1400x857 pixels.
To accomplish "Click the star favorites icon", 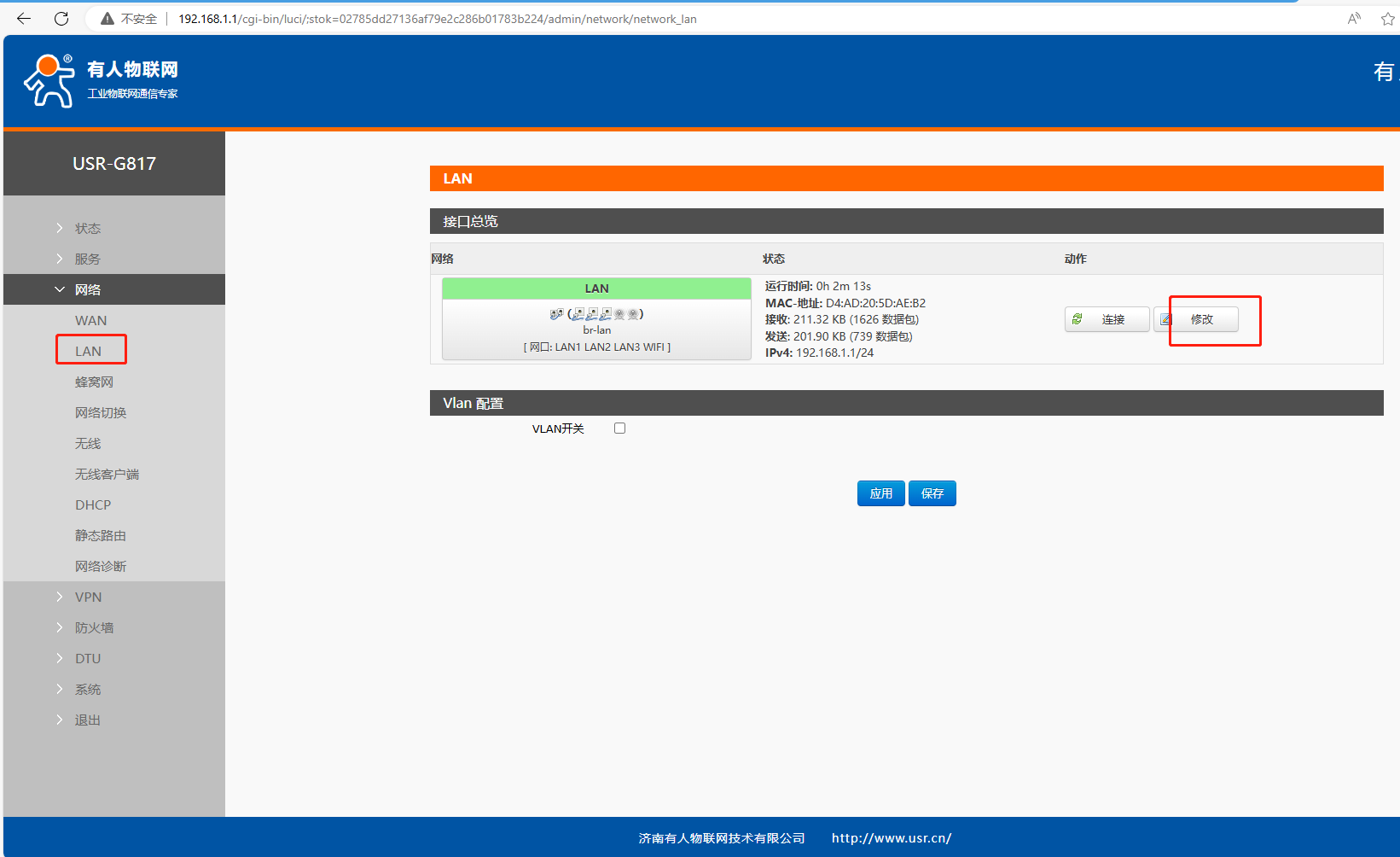I will 1387,19.
